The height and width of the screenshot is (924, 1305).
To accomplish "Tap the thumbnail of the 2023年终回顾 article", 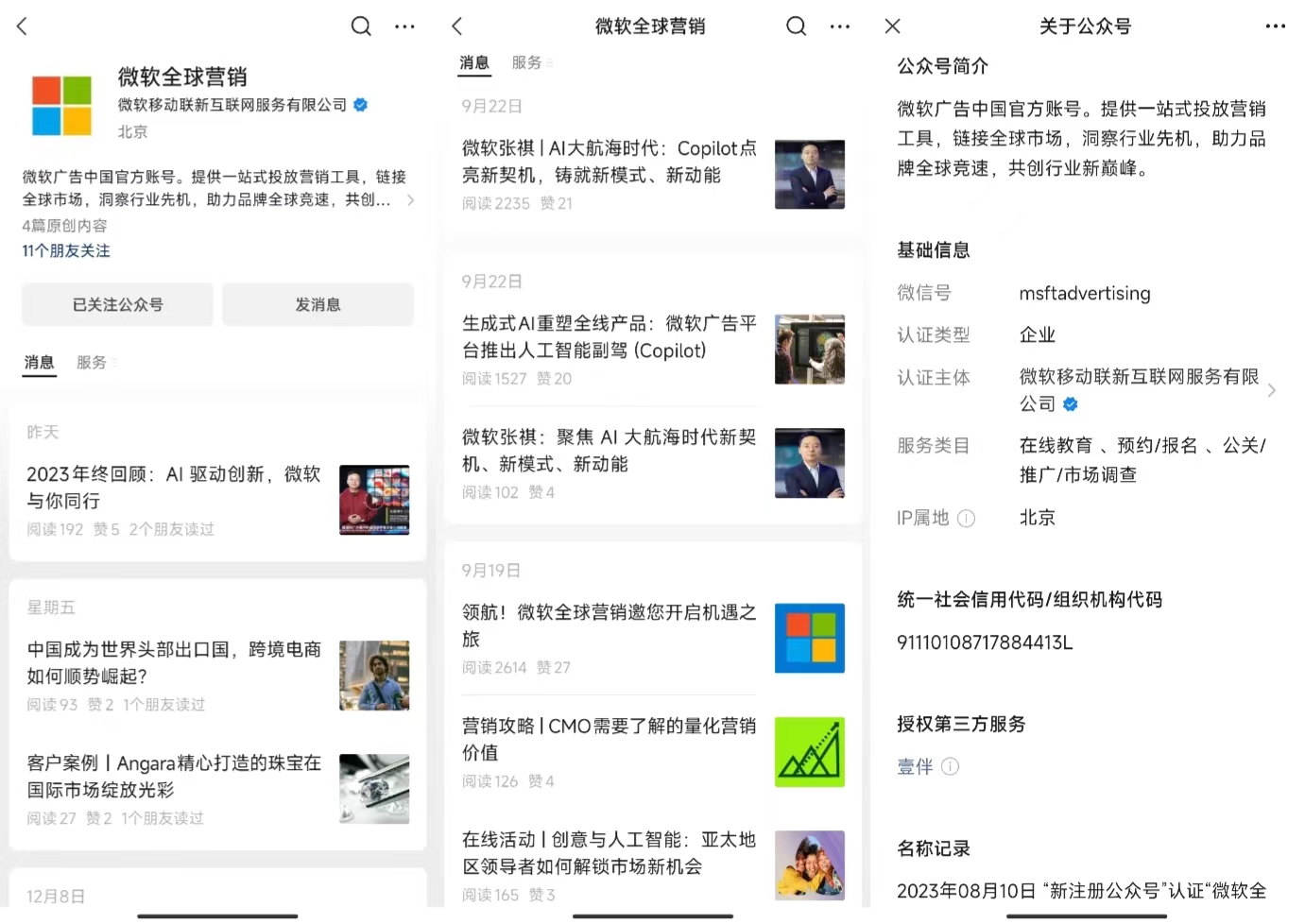I will (x=373, y=500).
